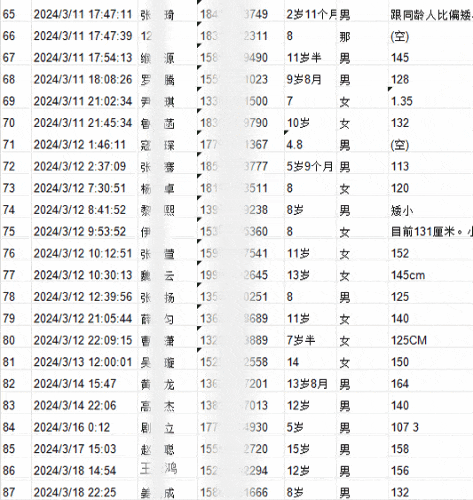Click timestamp cell 2024/3/17 15:03
Screen dimensions: 473x500
pos(84,449)
